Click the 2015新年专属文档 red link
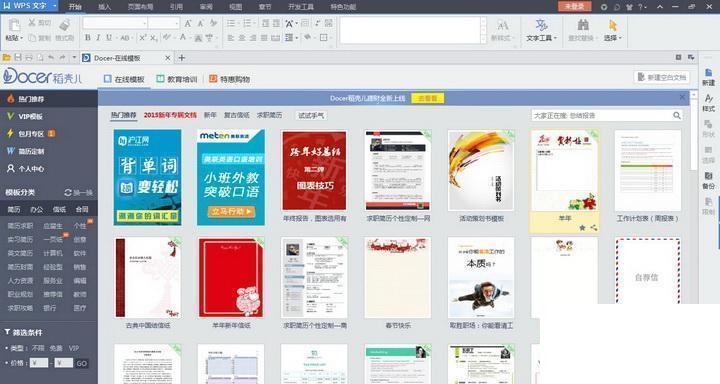 tap(170, 115)
